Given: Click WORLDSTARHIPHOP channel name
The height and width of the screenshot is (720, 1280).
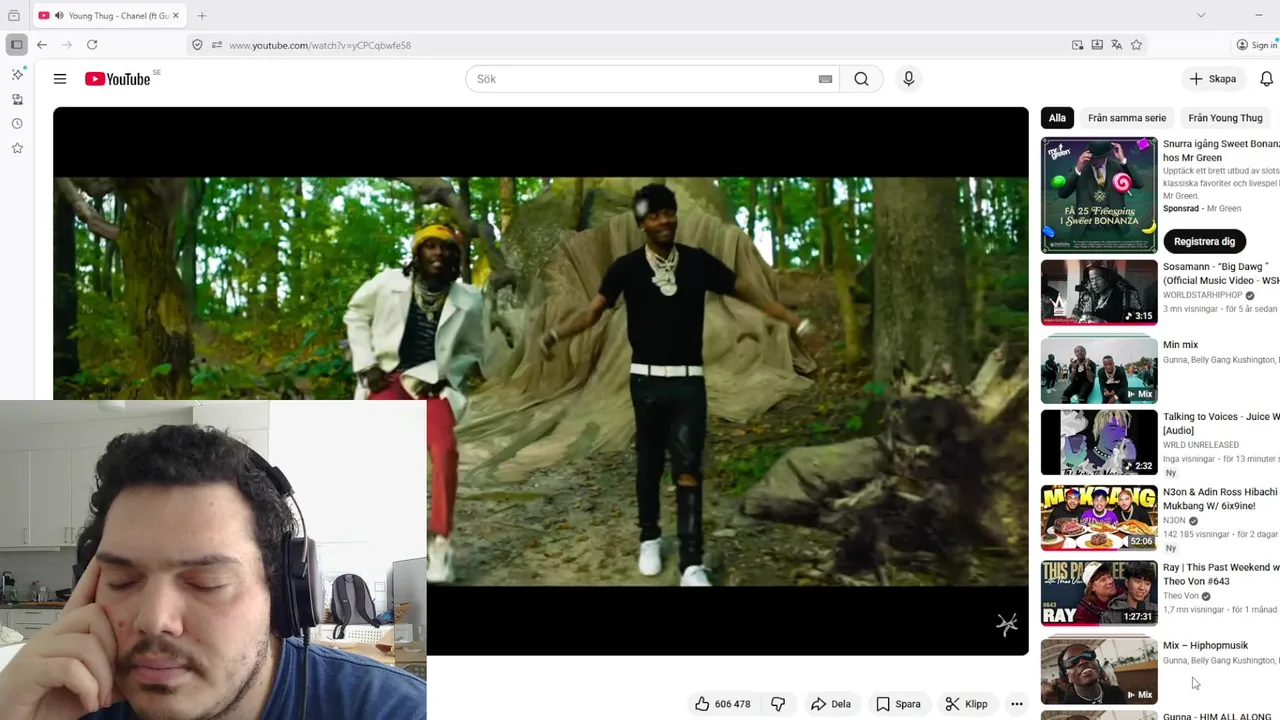Looking at the screenshot, I should tap(1202, 295).
